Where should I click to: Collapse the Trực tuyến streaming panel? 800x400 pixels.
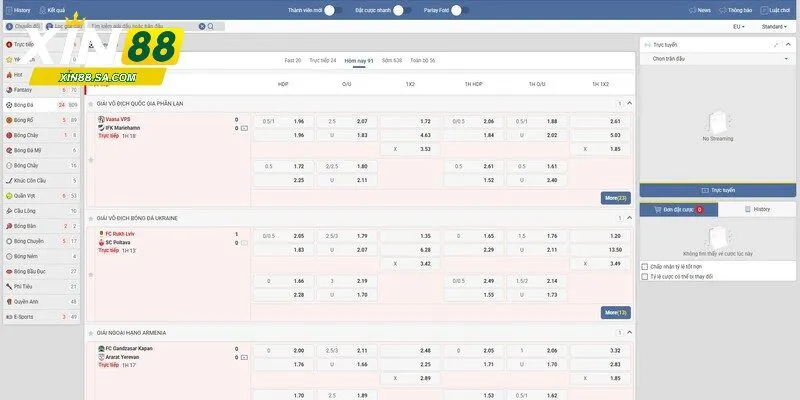pos(786,45)
